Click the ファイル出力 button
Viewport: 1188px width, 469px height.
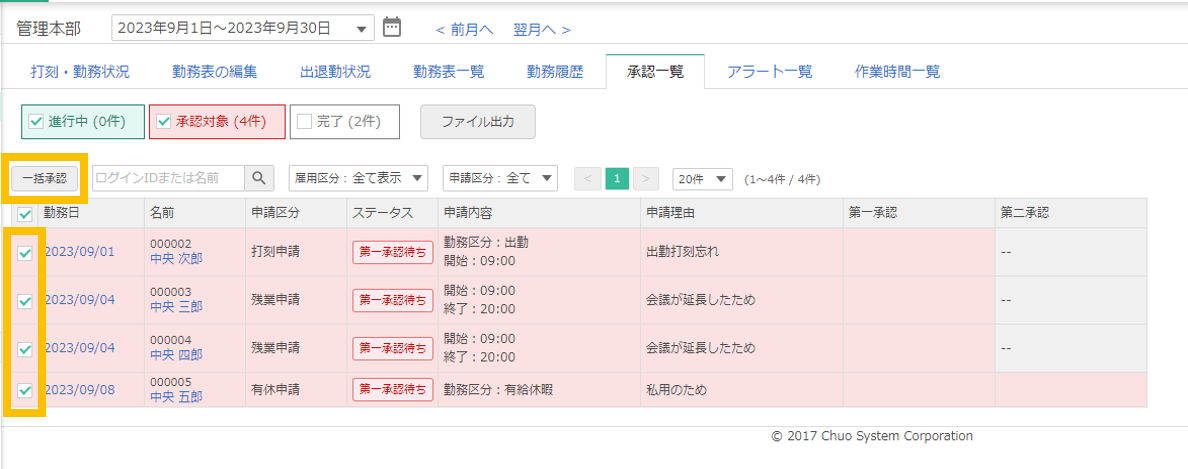click(478, 122)
